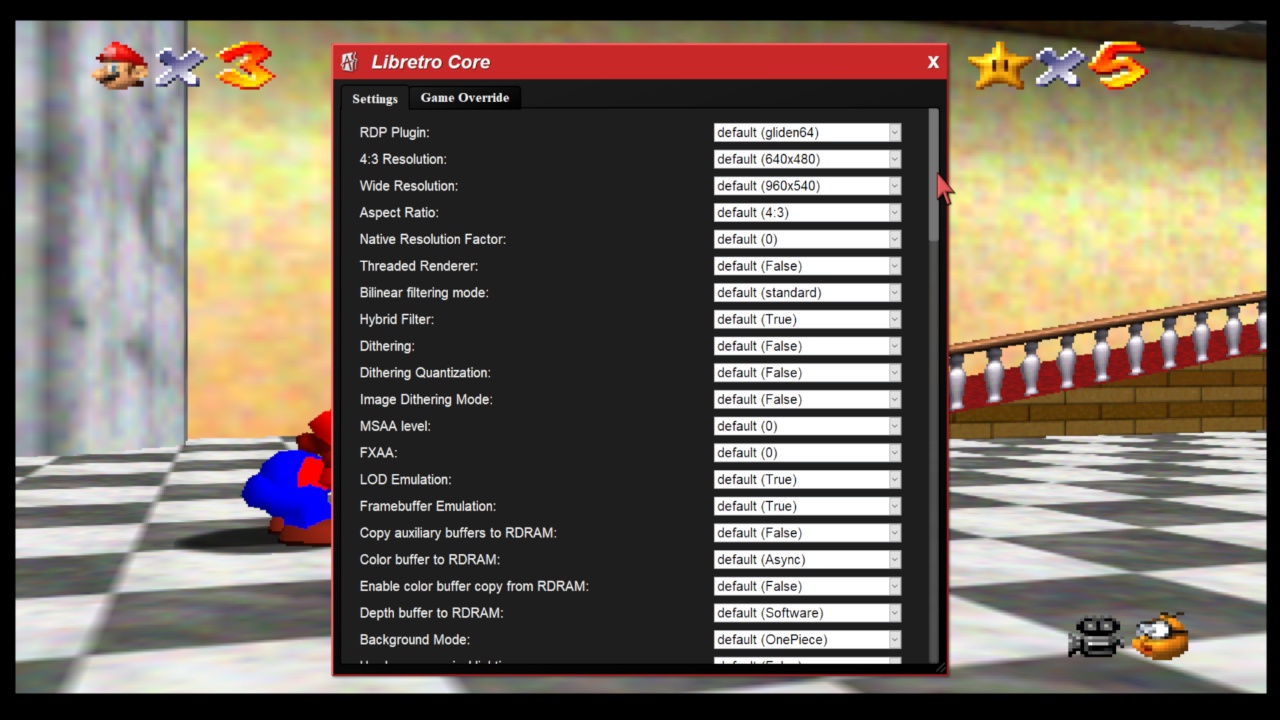Viewport: 1280px width, 720px height.
Task: Click the settings list scrollbar
Action: [x=932, y=180]
